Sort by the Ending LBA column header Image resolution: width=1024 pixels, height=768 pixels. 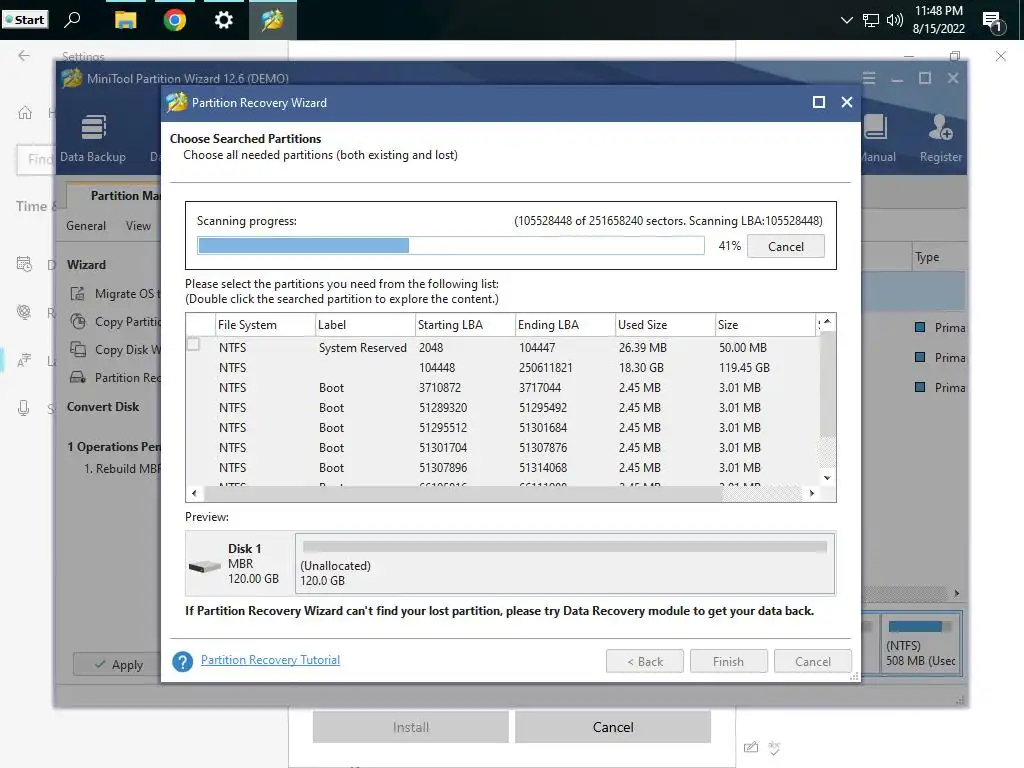pos(565,325)
